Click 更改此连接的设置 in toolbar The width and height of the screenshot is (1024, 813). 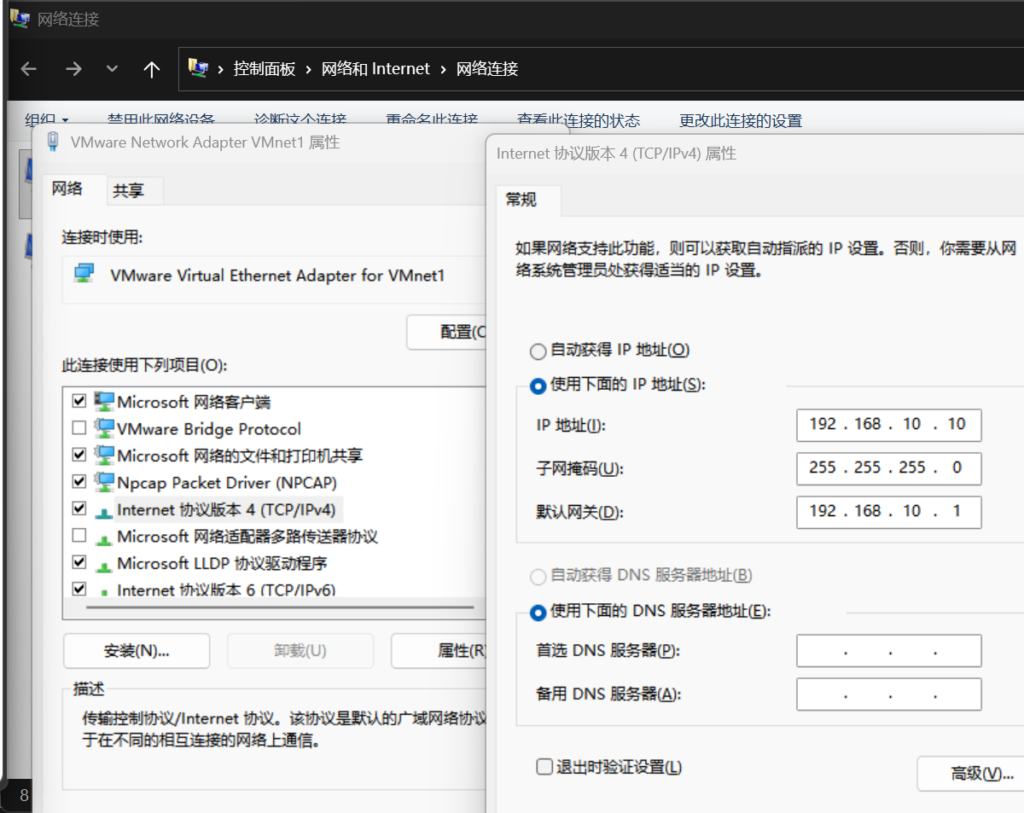tap(740, 120)
